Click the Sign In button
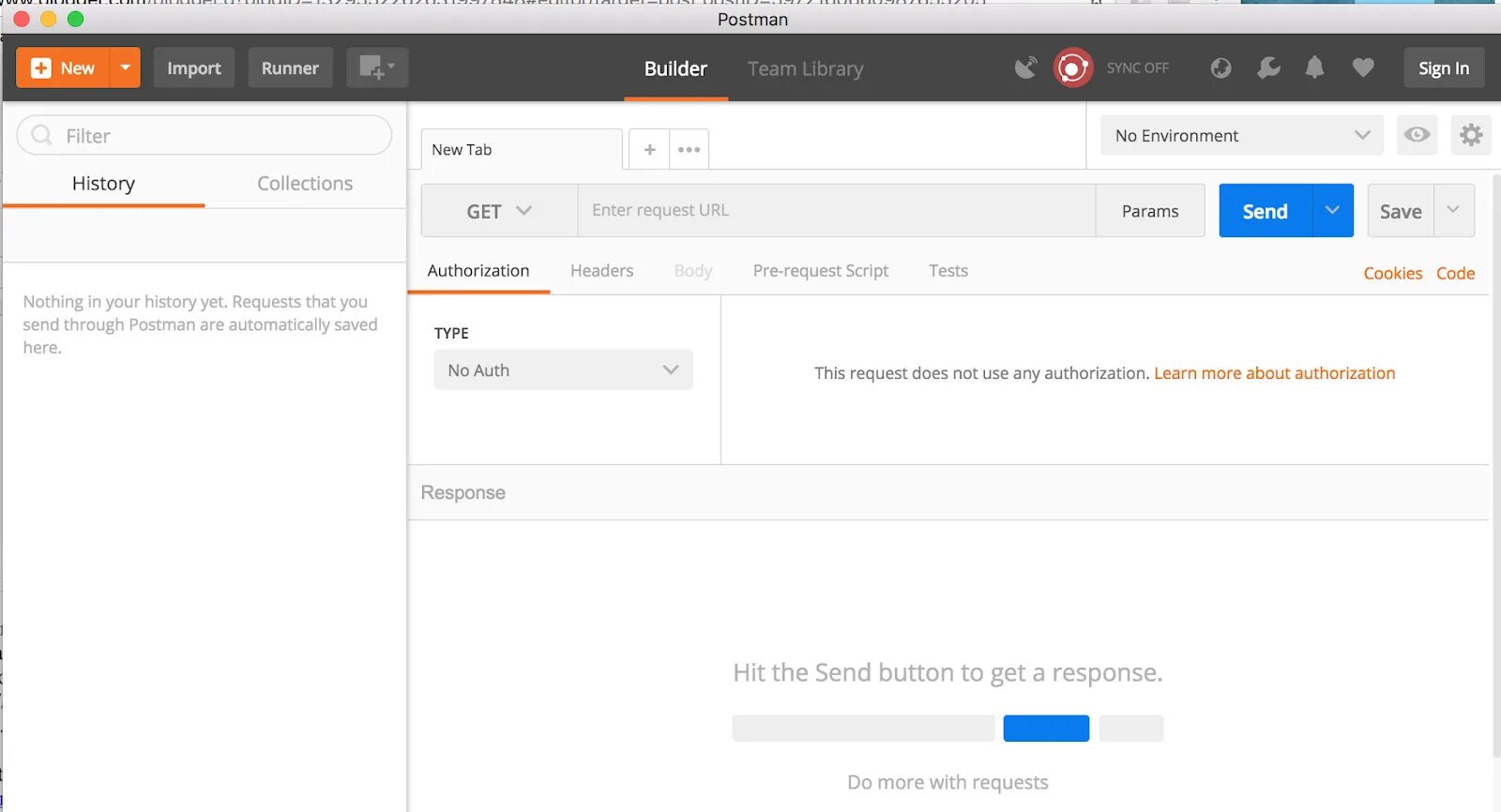This screenshot has width=1501, height=812. (x=1444, y=68)
